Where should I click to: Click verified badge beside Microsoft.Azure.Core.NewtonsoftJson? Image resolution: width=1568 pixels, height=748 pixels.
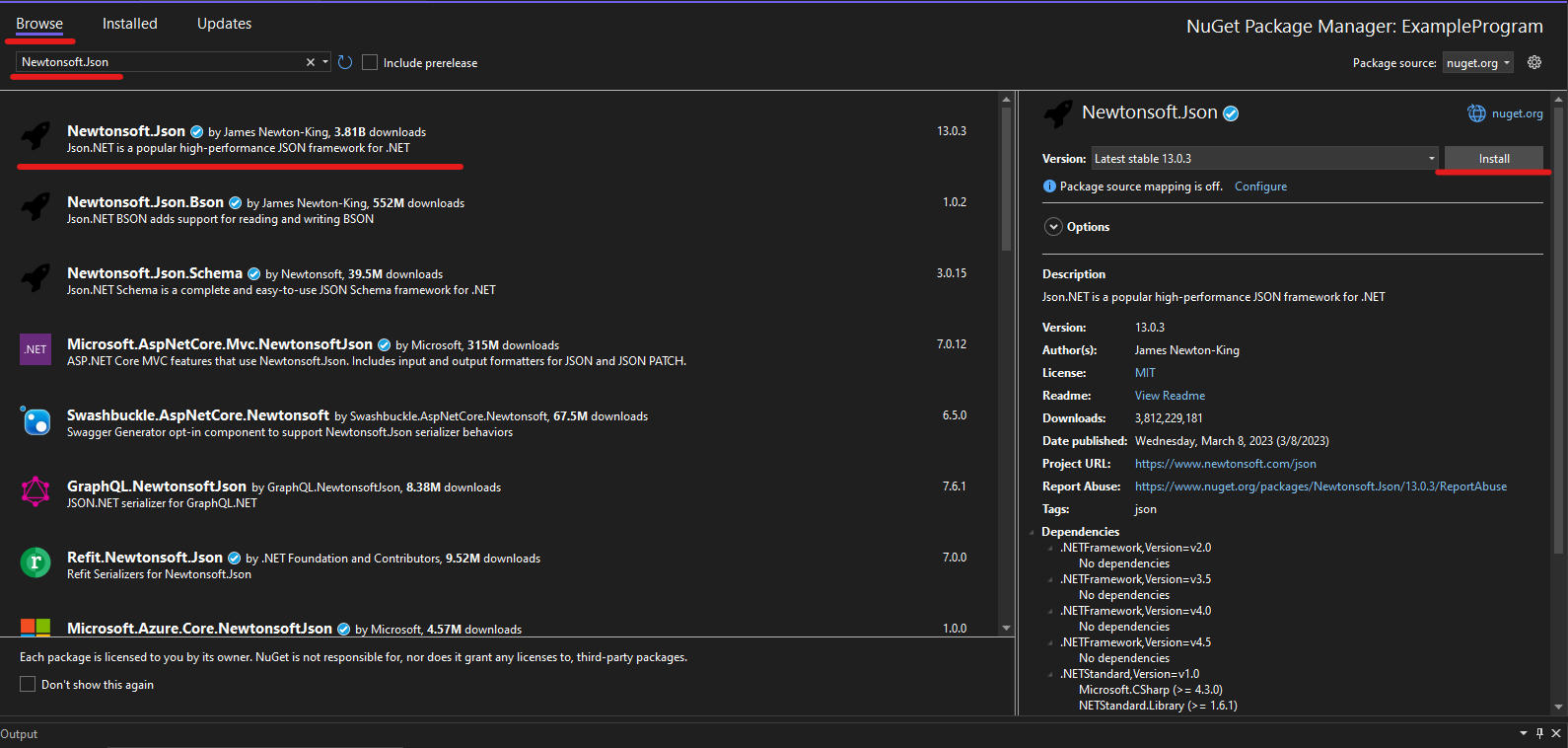(343, 630)
